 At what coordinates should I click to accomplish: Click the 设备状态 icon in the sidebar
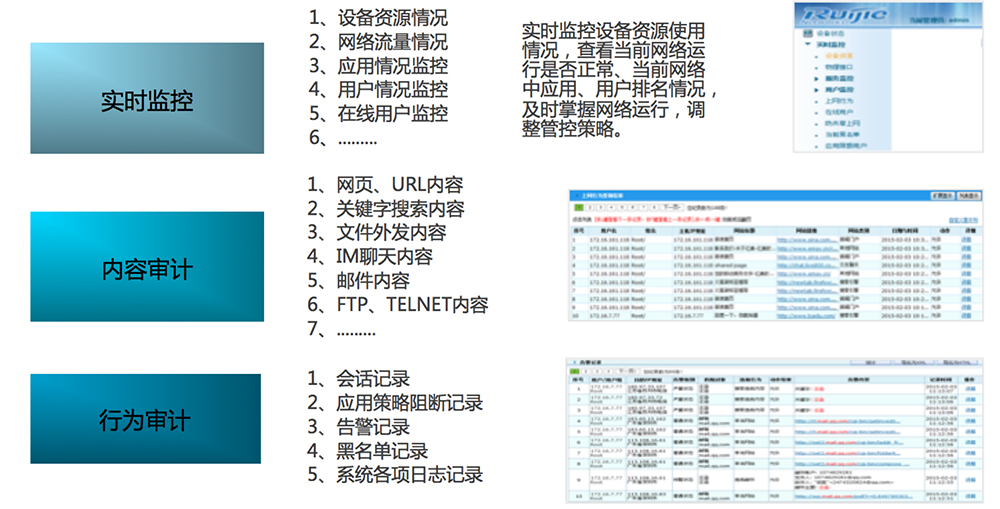click(x=808, y=33)
